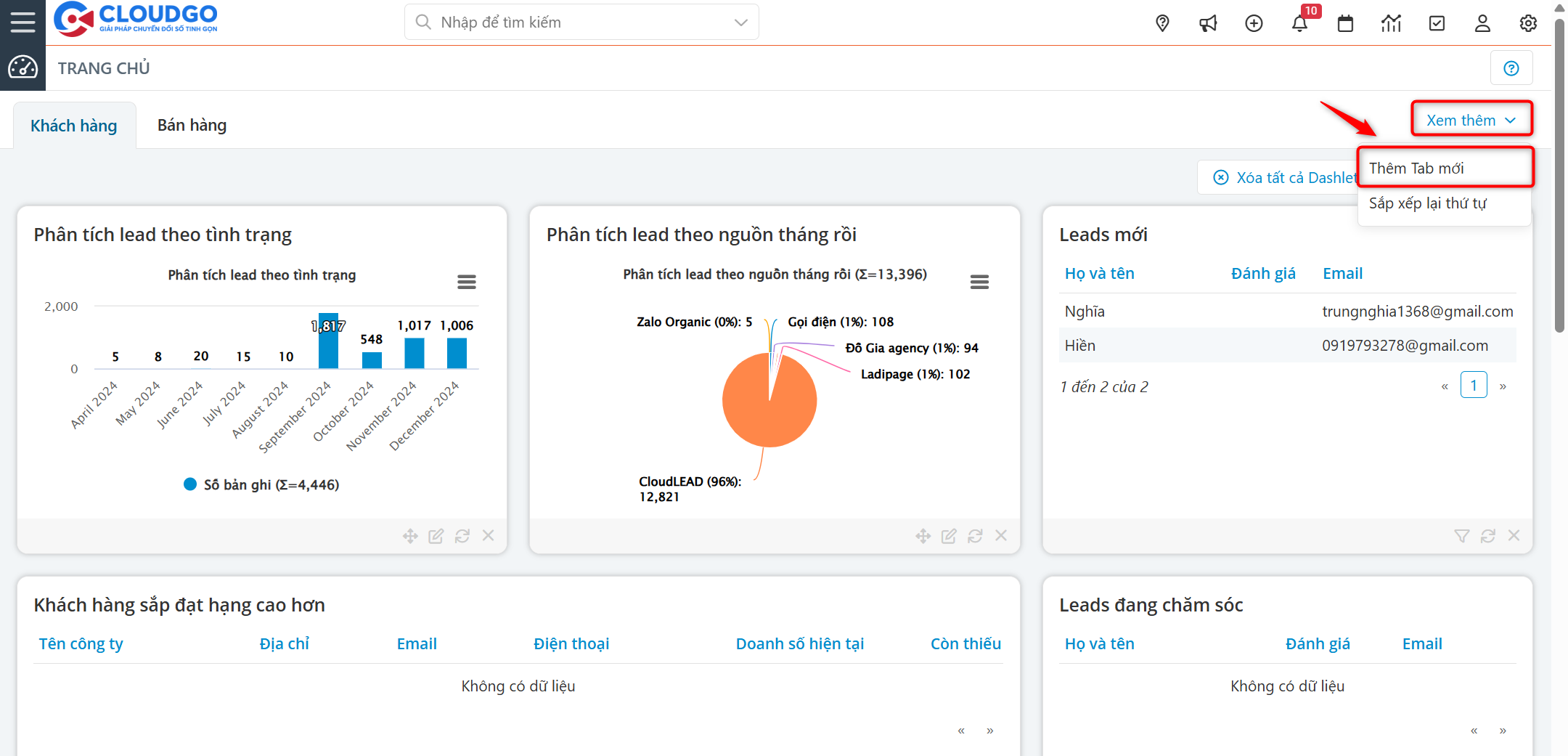Open the analytics chart icon in header
Screen dimensions: 1568x756
coord(1391,23)
